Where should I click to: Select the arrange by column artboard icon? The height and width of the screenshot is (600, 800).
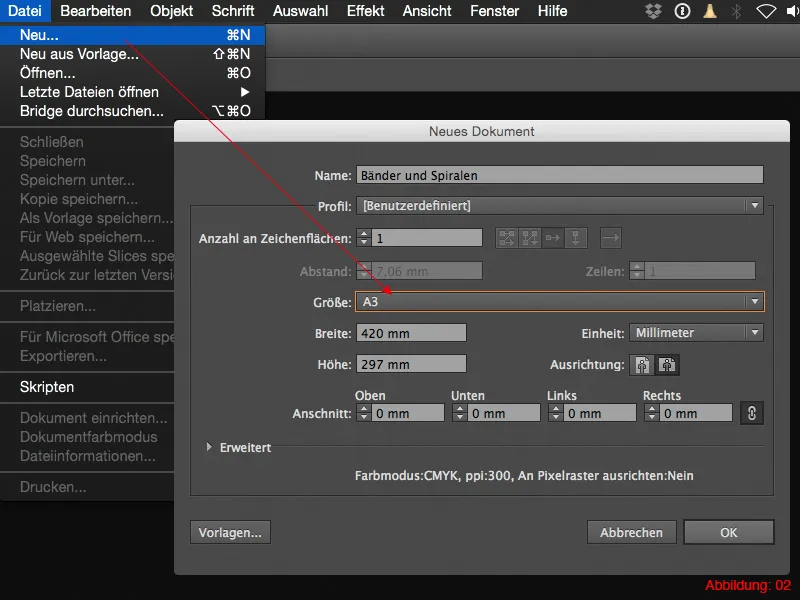[576, 238]
